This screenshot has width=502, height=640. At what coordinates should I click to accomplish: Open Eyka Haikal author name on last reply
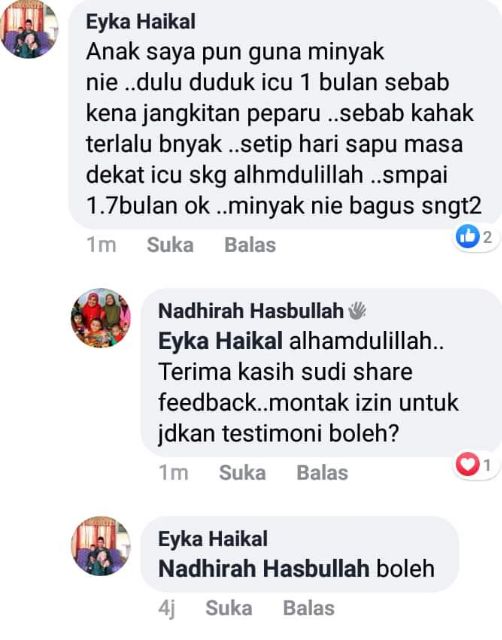[213, 539]
